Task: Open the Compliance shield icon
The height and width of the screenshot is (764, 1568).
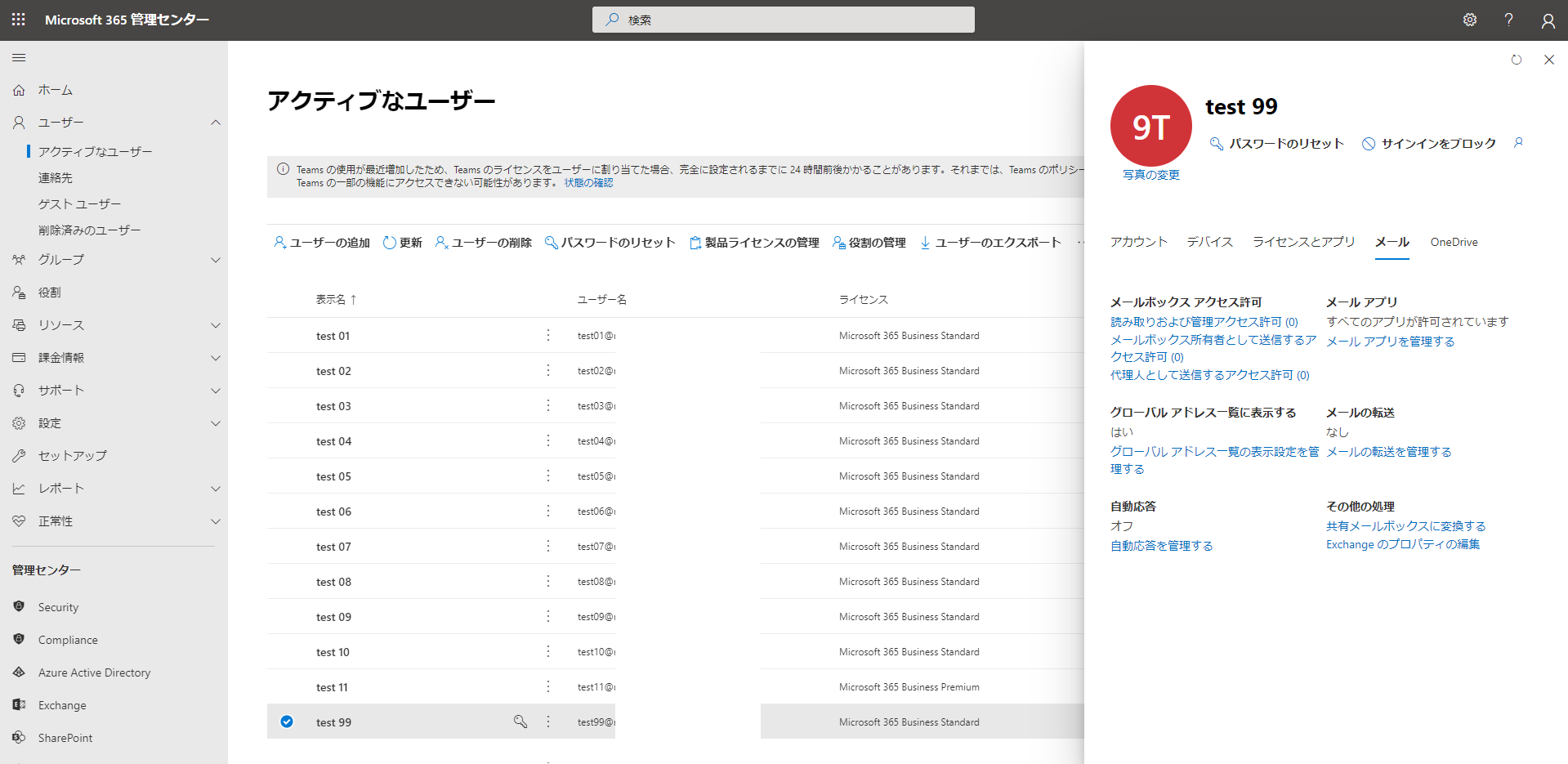Action: point(19,639)
